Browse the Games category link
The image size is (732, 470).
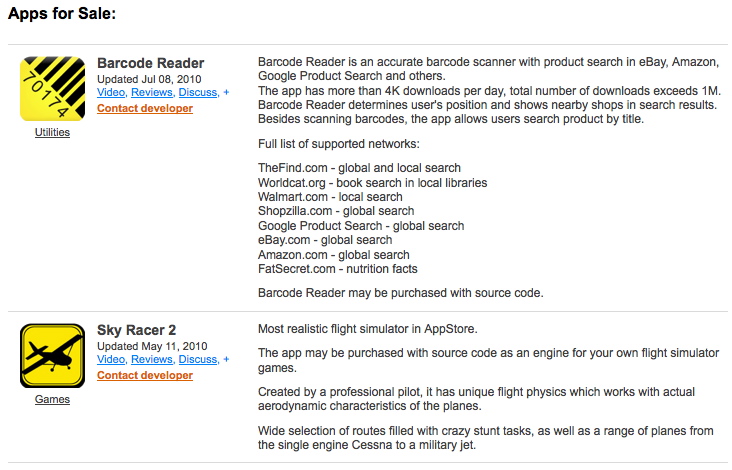pos(52,400)
